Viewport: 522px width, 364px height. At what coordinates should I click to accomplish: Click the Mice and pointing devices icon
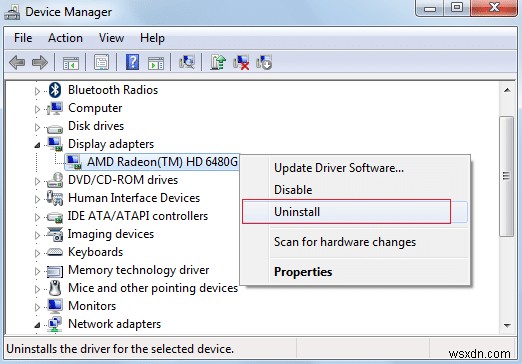[x=55, y=288]
